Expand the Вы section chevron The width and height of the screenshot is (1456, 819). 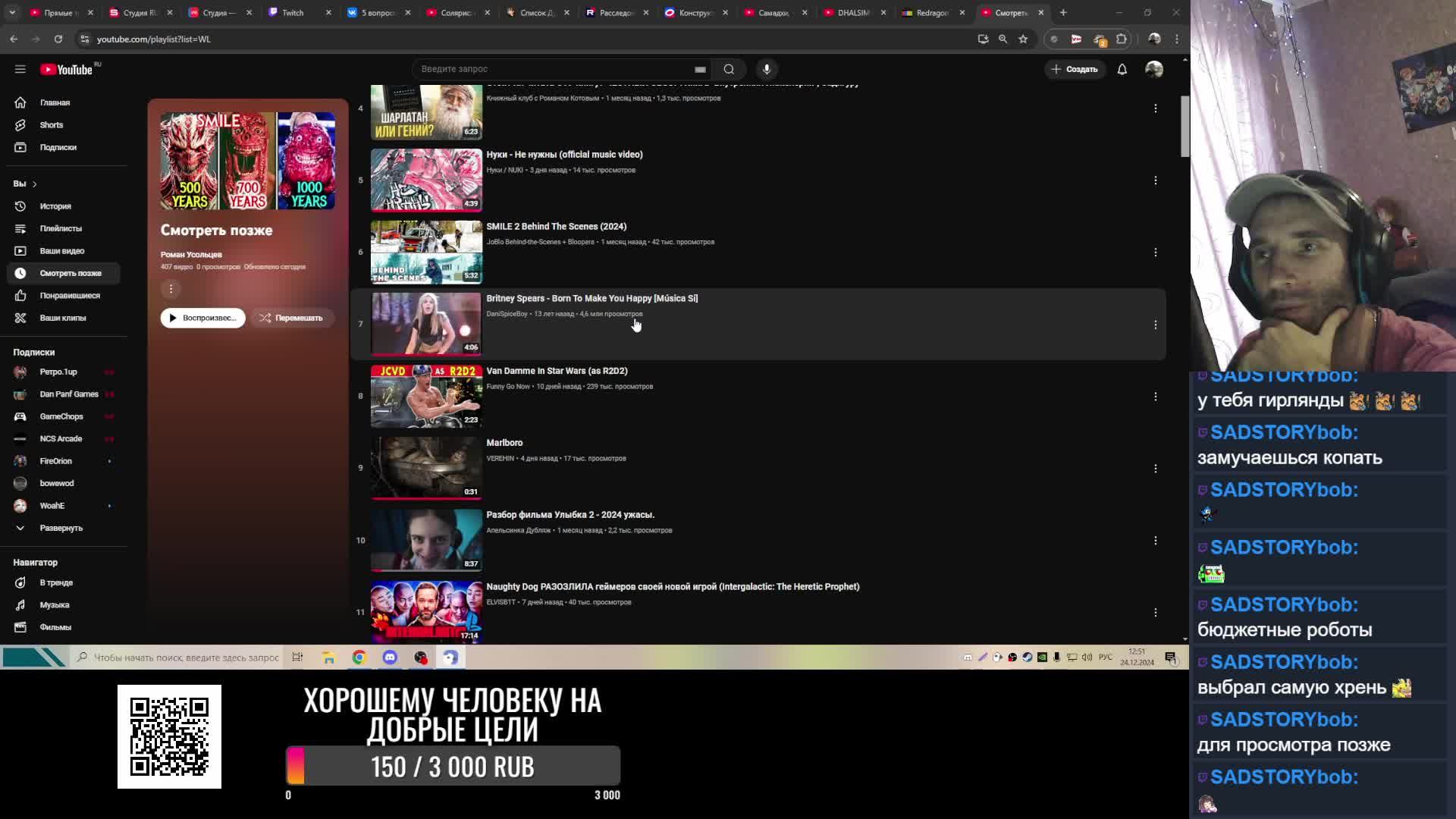[x=34, y=184]
